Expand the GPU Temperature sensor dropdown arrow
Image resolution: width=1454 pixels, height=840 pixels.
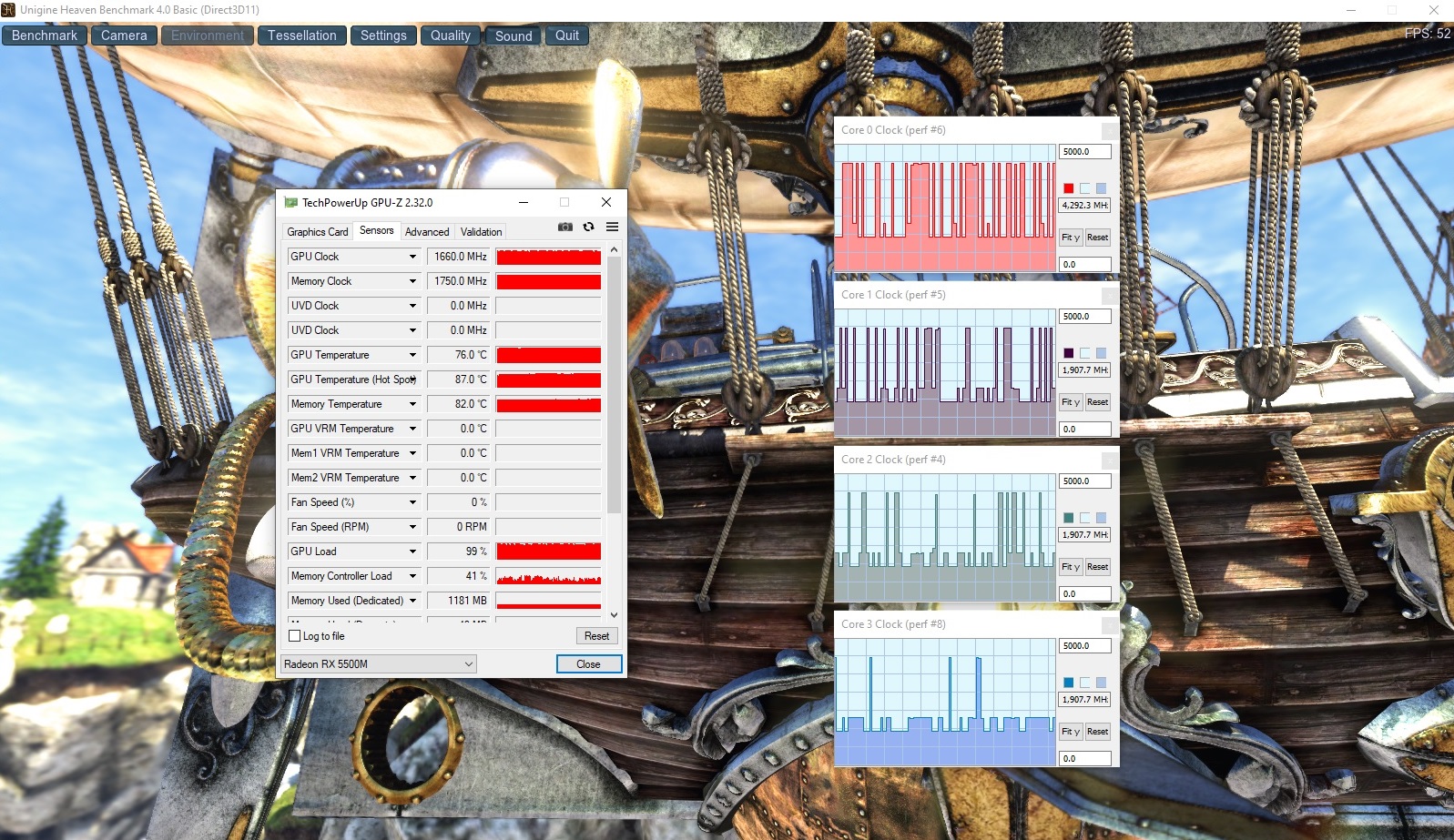pos(412,355)
